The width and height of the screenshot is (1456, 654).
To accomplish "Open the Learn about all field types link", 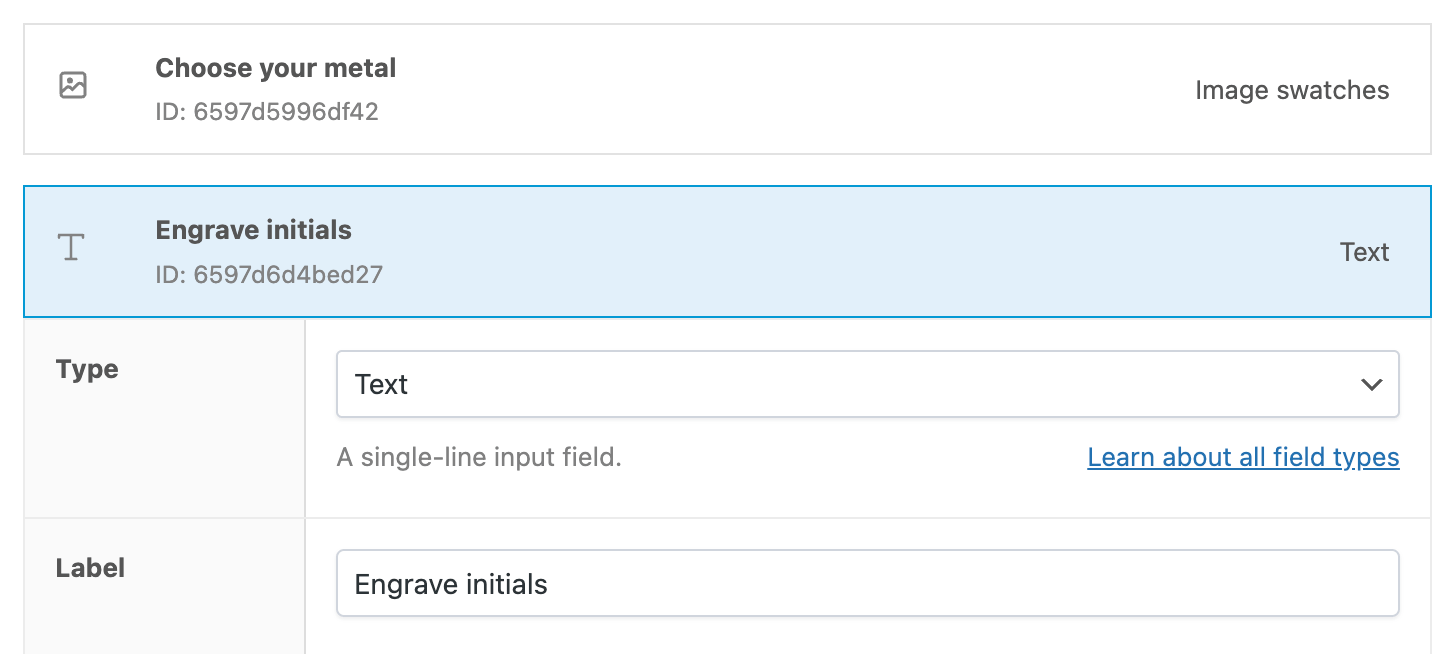I will tap(1243, 458).
